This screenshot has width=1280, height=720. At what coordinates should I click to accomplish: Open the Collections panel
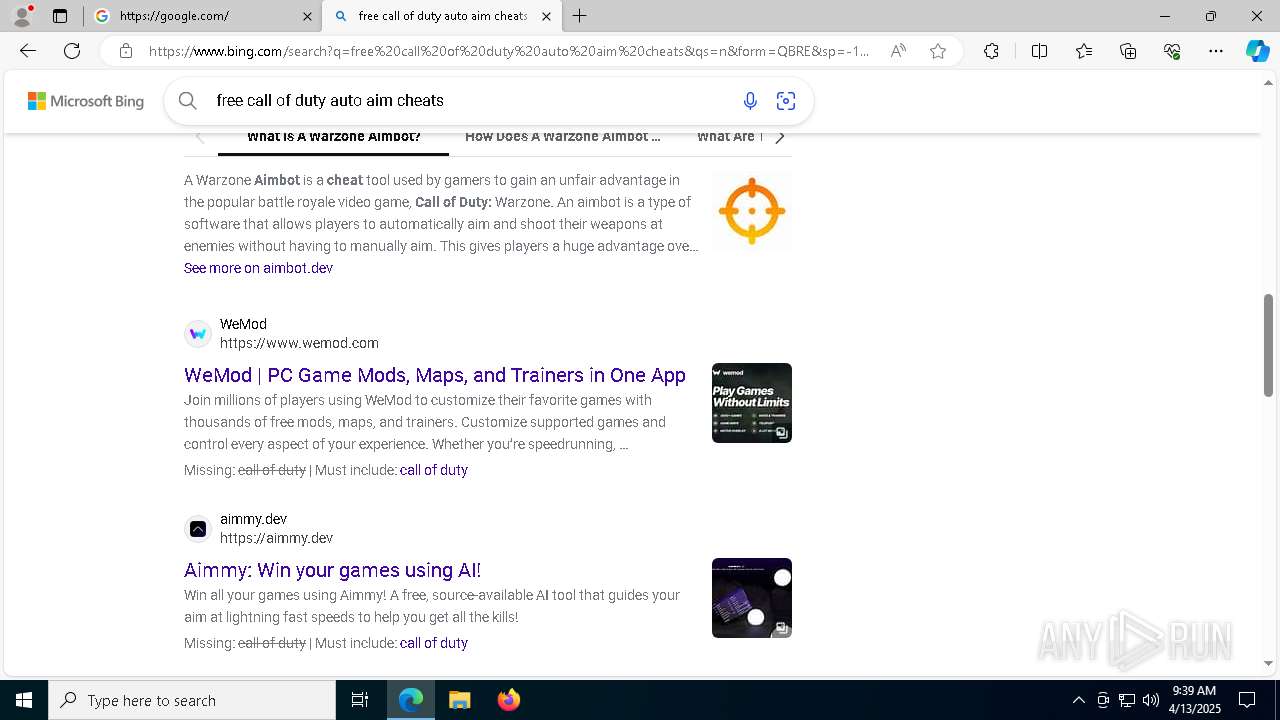click(1128, 51)
